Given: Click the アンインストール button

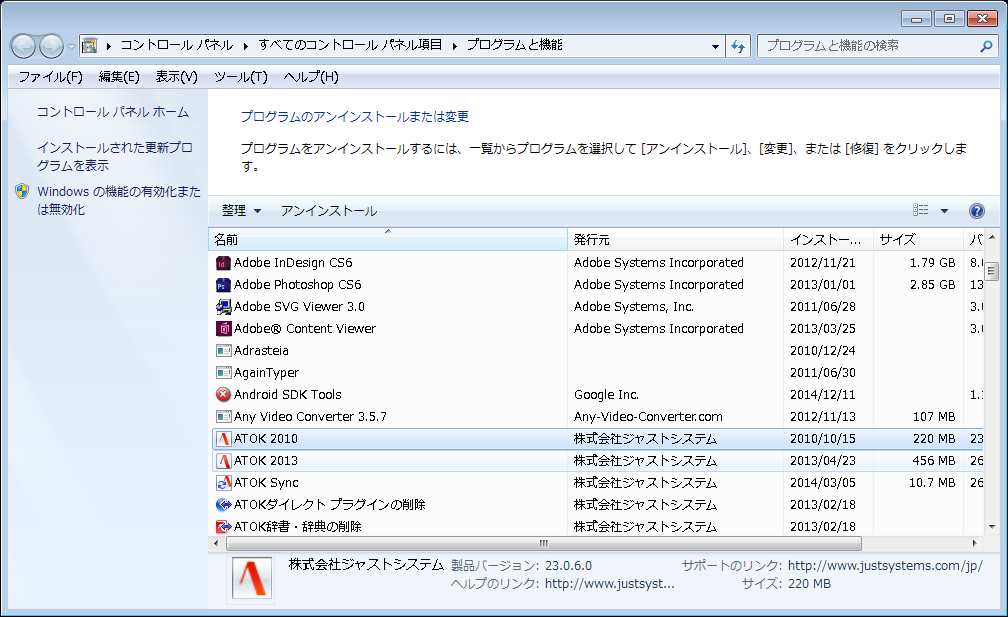Looking at the screenshot, I should coord(329,211).
